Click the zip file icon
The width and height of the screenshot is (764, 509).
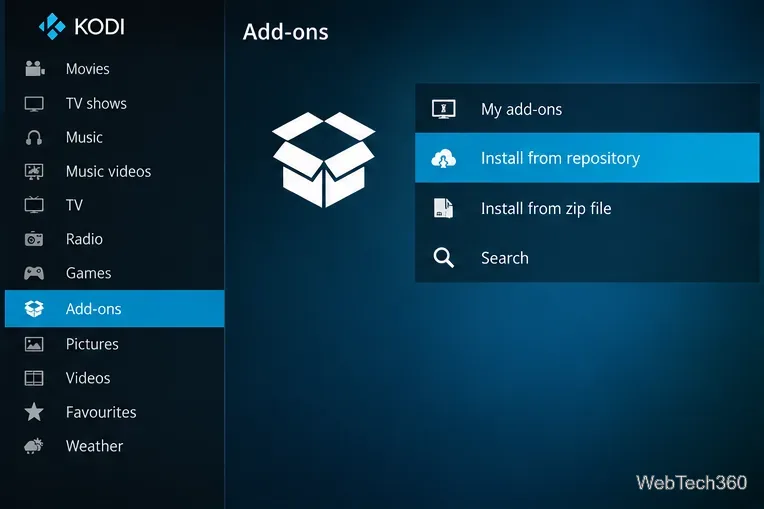tap(443, 208)
